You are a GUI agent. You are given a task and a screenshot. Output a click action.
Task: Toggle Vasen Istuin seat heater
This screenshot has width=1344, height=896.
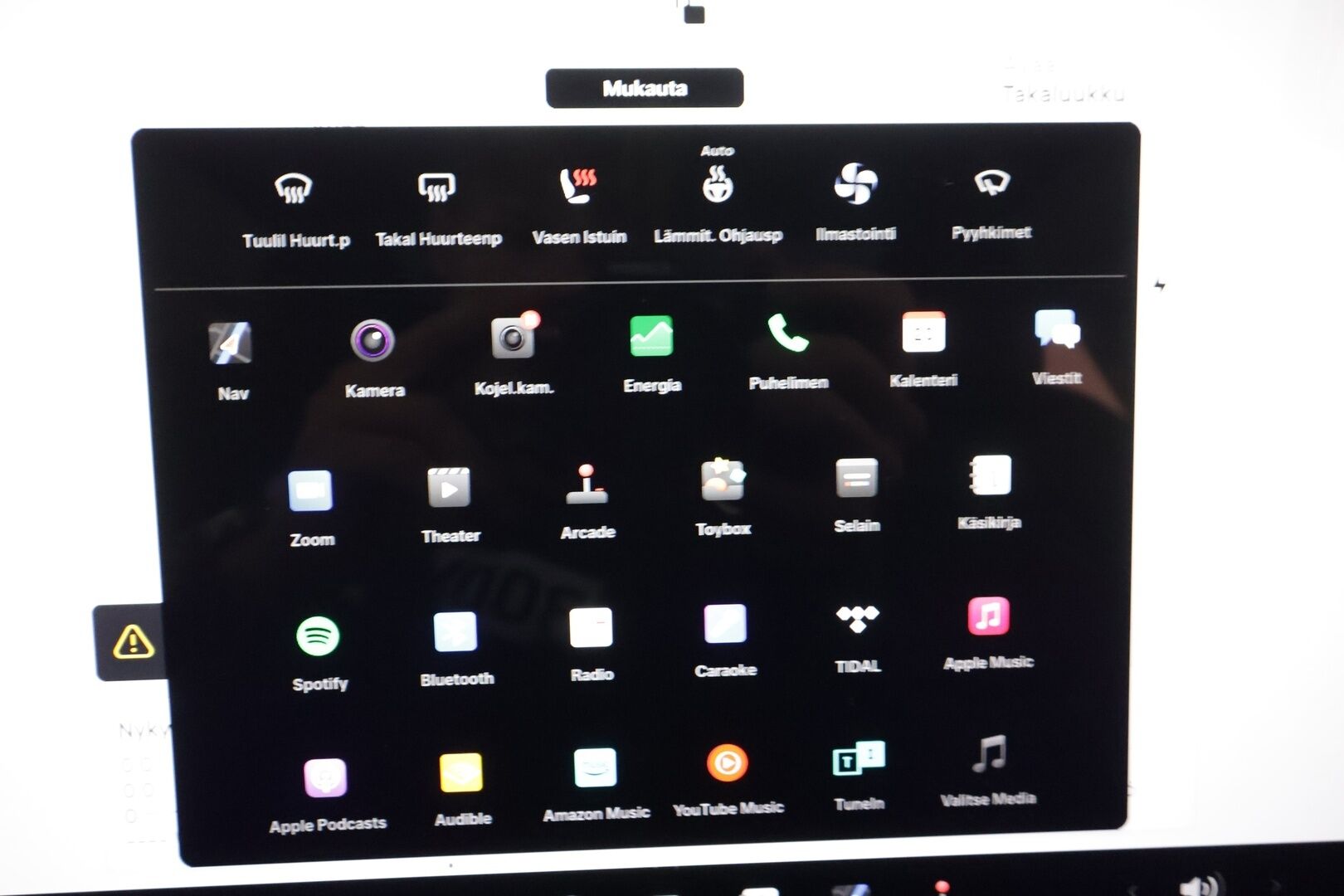point(578,187)
